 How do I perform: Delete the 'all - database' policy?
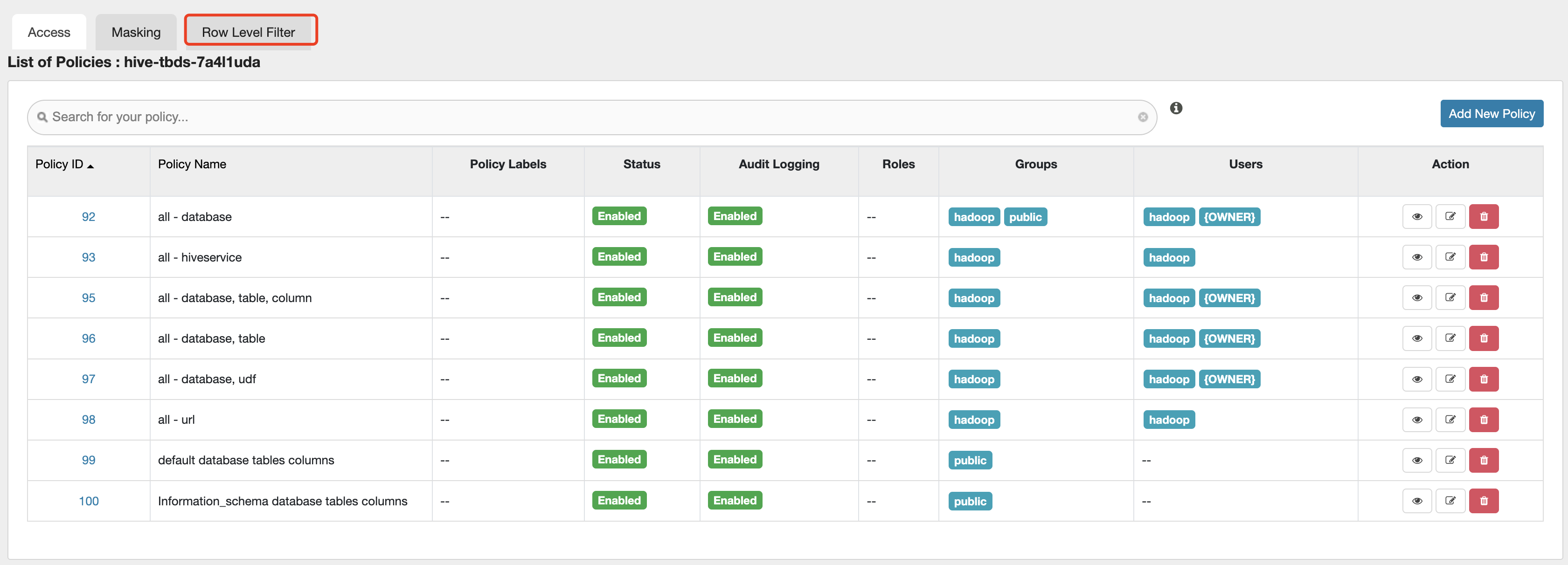[1484, 216]
